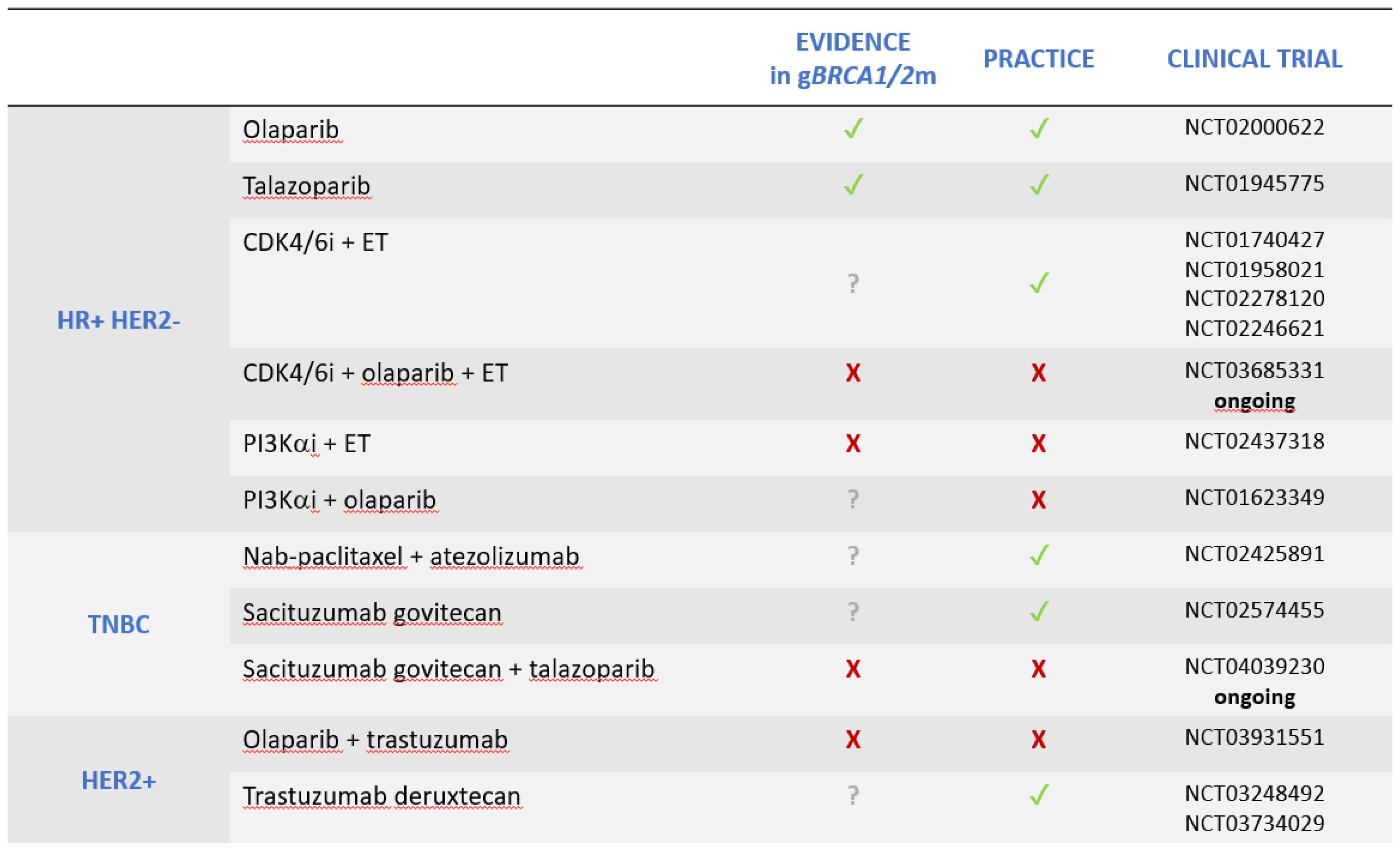Open trial number NCT02000622
The height and width of the screenshot is (851, 1400).
[1255, 127]
